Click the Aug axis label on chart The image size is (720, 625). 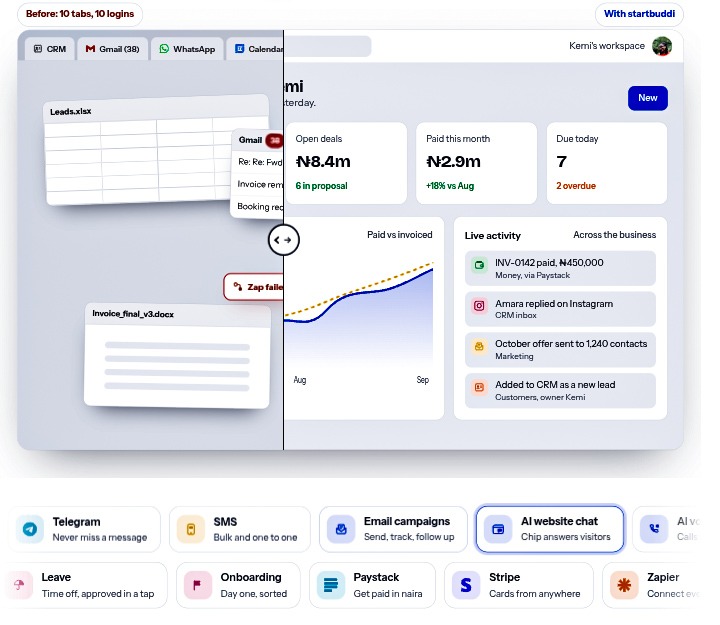point(299,380)
